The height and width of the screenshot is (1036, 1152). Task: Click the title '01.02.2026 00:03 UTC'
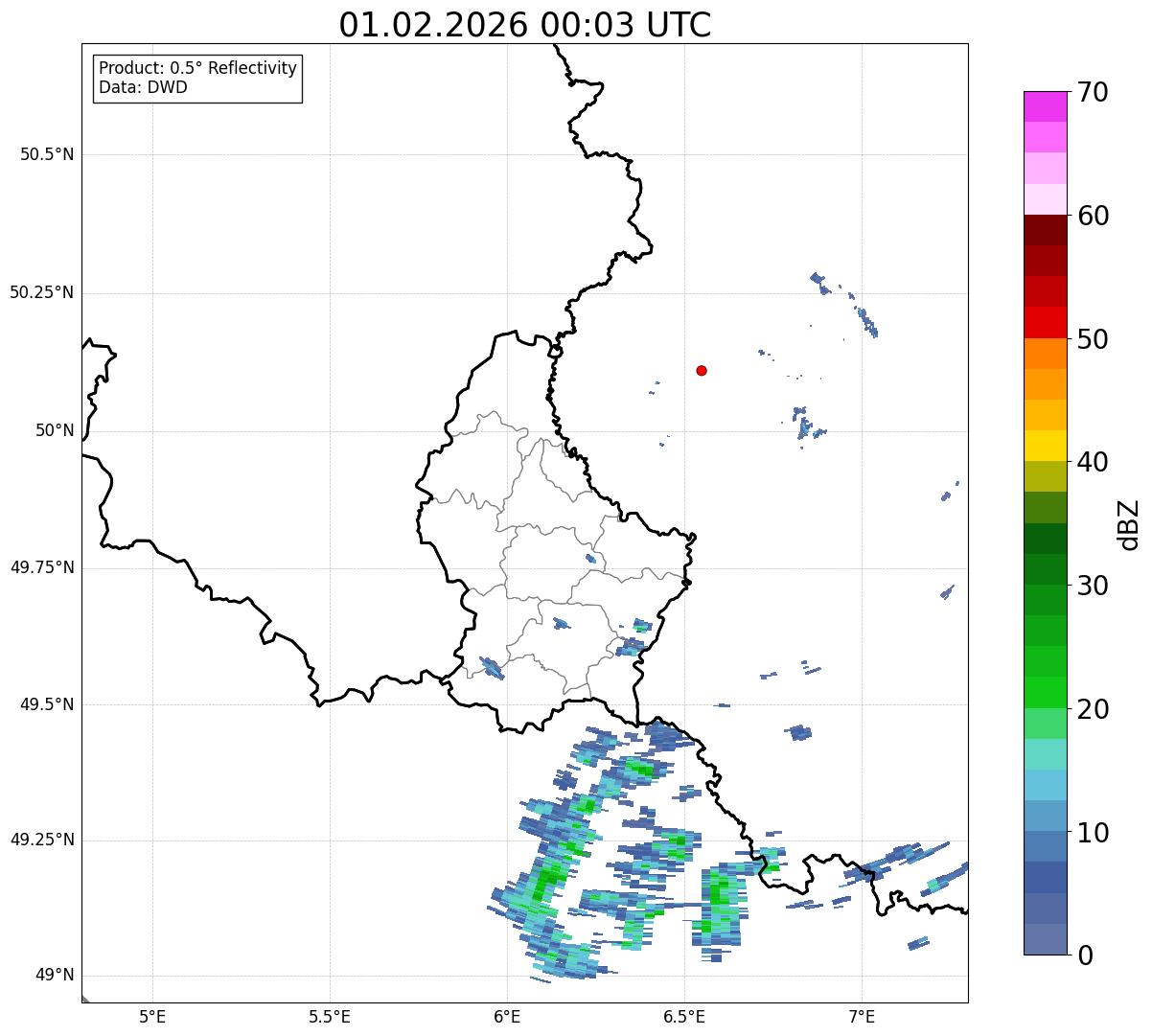pos(525,25)
